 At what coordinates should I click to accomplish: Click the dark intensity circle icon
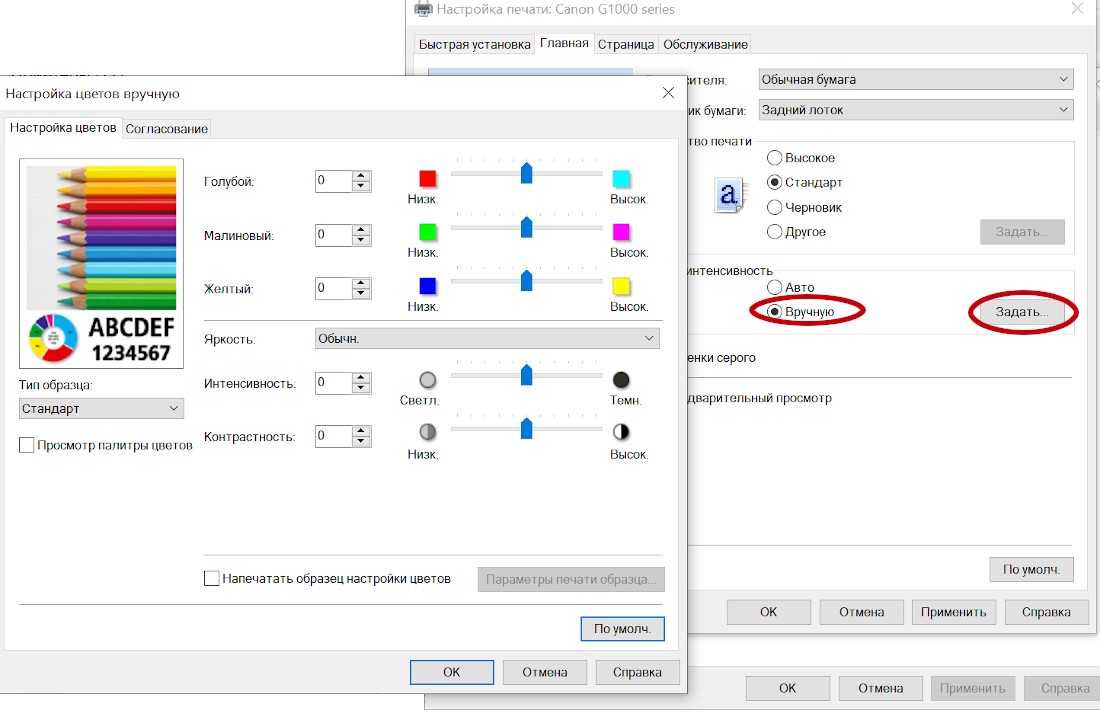(621, 380)
